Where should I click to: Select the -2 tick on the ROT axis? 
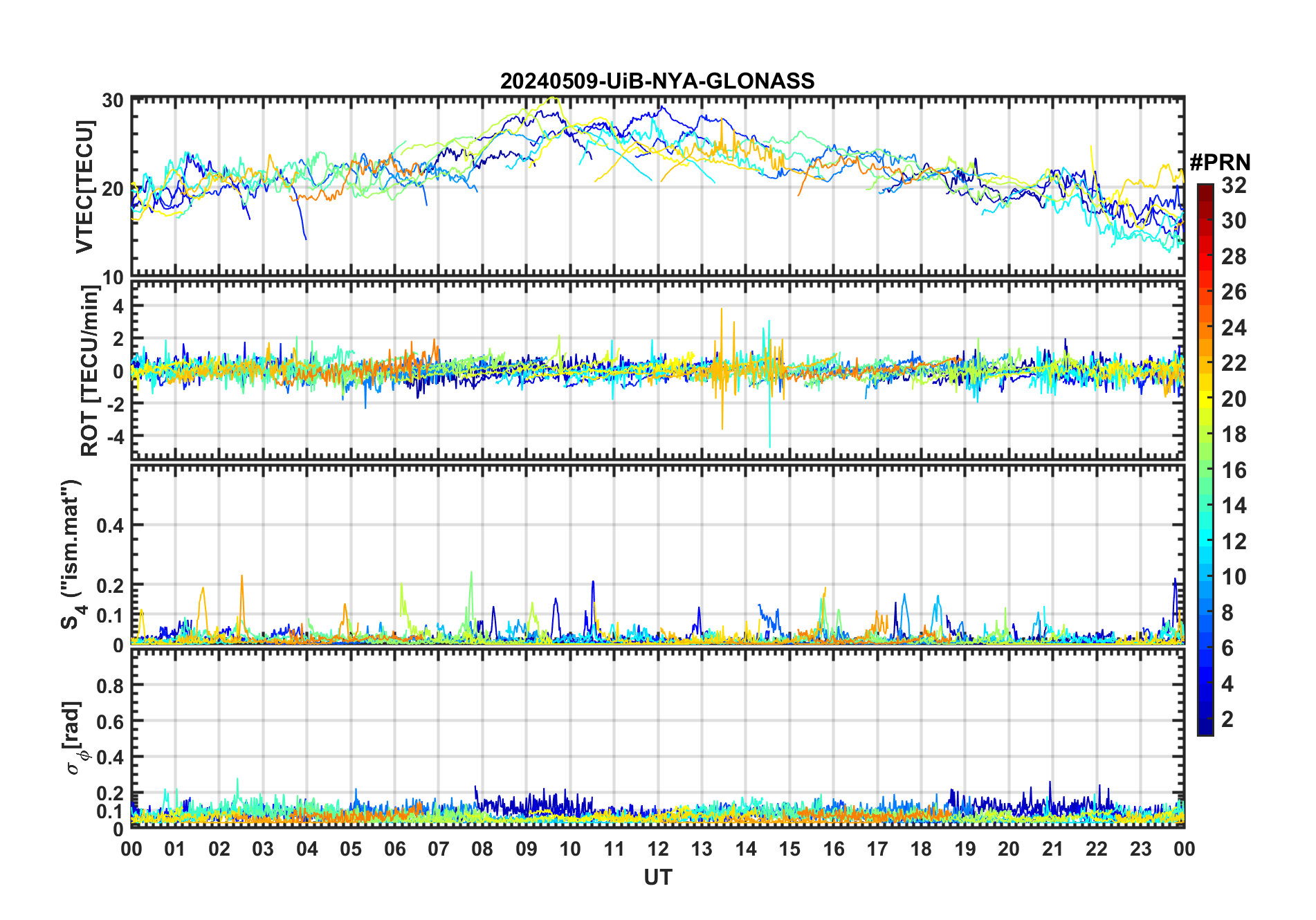(x=114, y=403)
